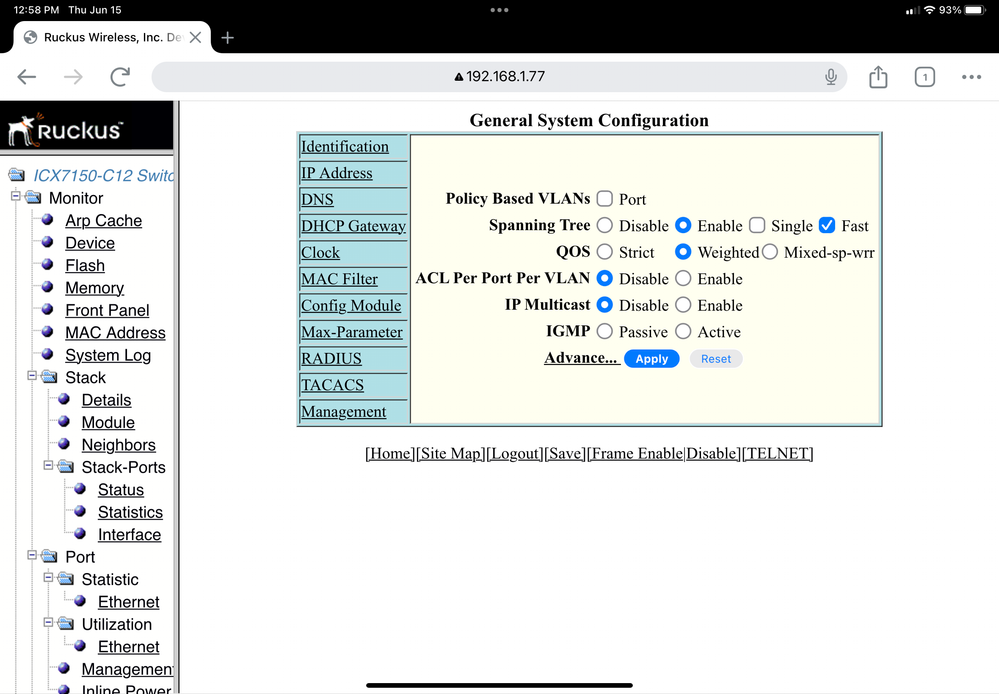Screen dimensions: 999x694
Task: Open the browser more options ellipsis
Action: click(971, 77)
